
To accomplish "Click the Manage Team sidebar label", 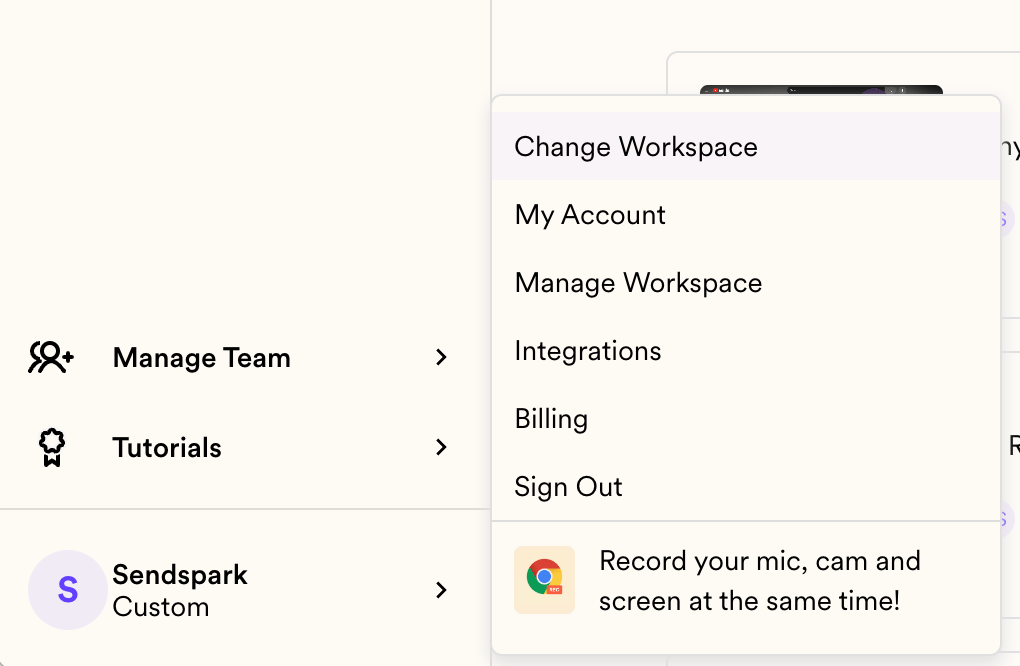I will (202, 358).
